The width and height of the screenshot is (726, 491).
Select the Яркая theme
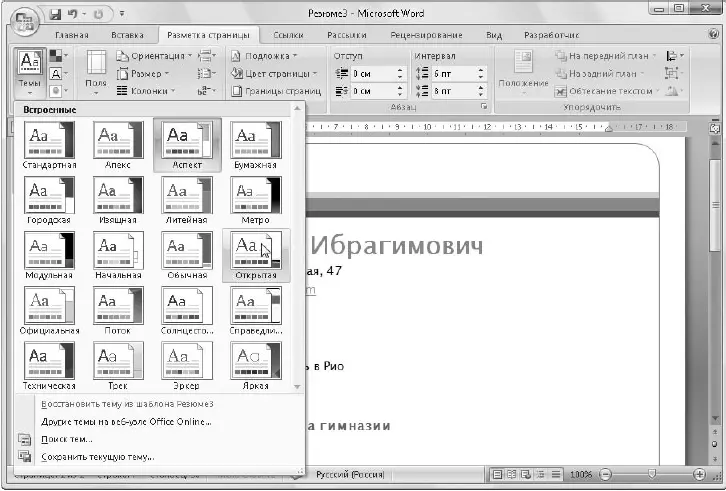pos(256,365)
